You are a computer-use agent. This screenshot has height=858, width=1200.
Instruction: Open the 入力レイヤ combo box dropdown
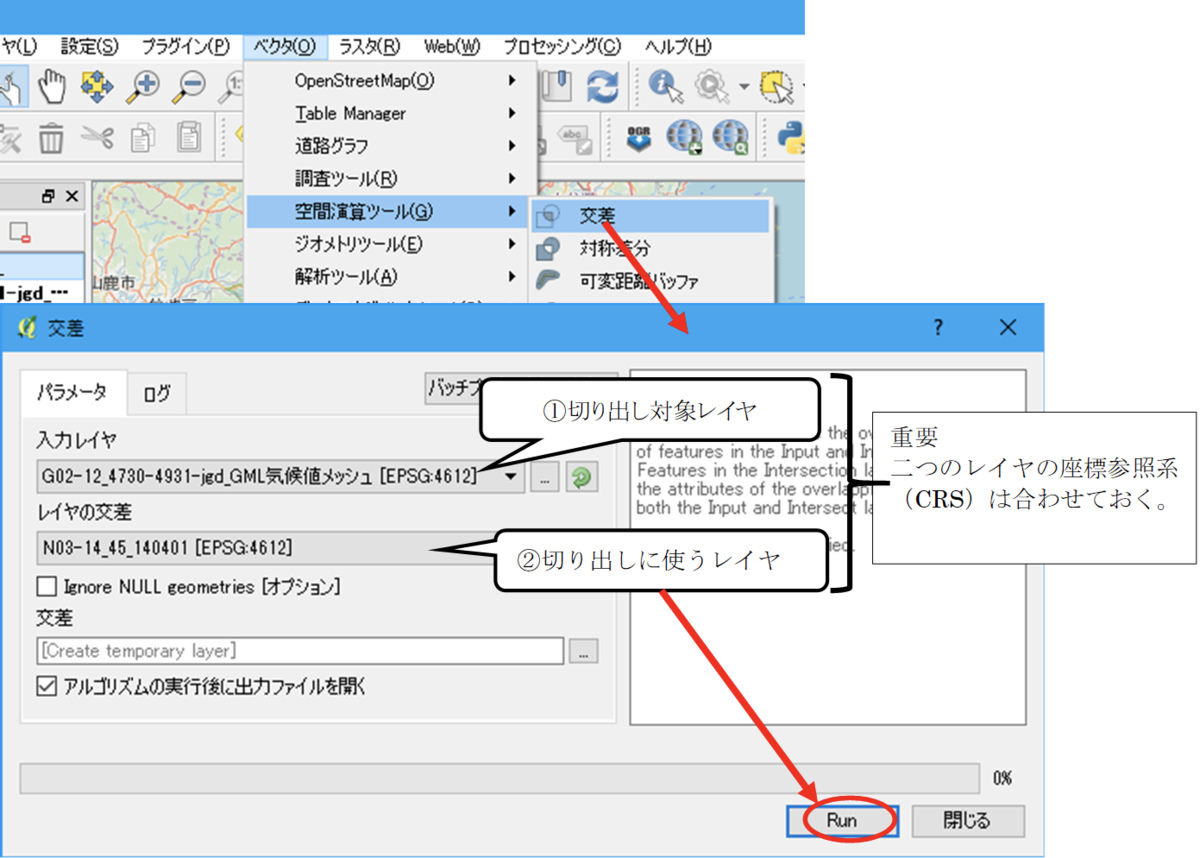281,478
